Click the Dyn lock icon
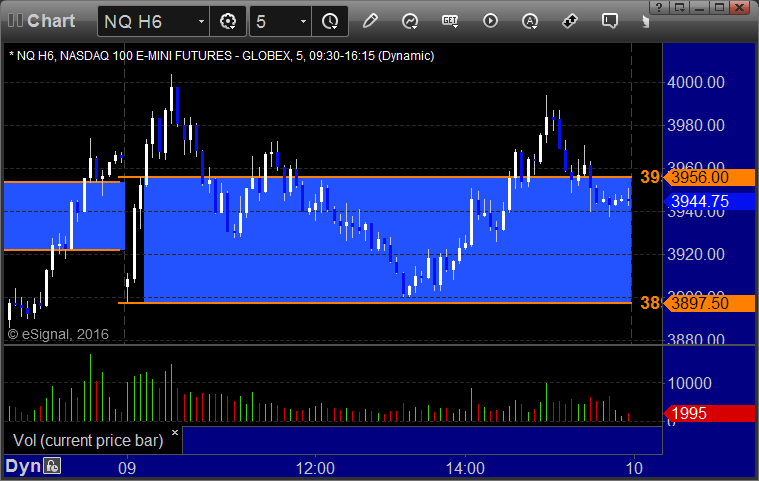 (x=52, y=466)
